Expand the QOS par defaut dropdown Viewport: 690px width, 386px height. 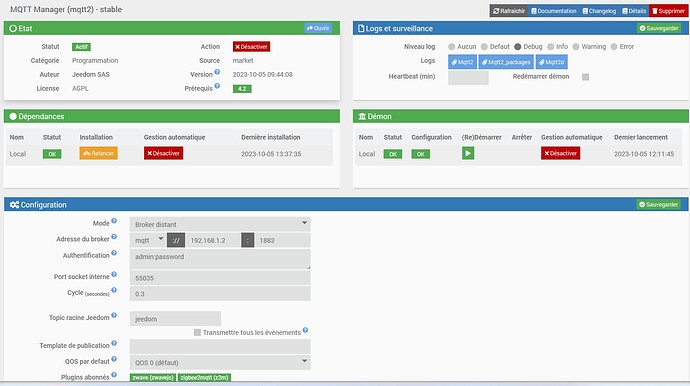[x=220, y=362]
